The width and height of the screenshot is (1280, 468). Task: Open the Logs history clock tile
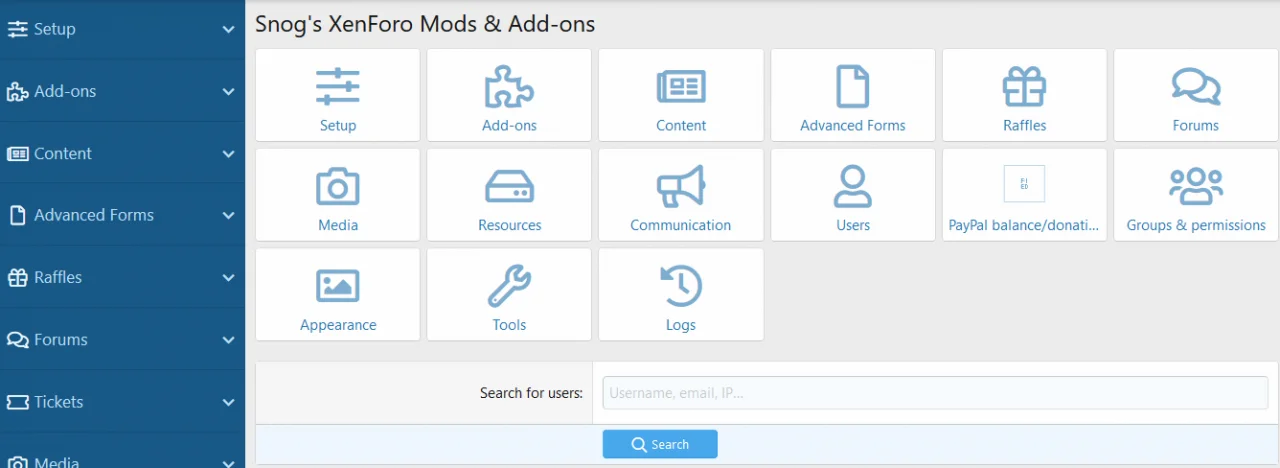pyautogui.click(x=680, y=296)
